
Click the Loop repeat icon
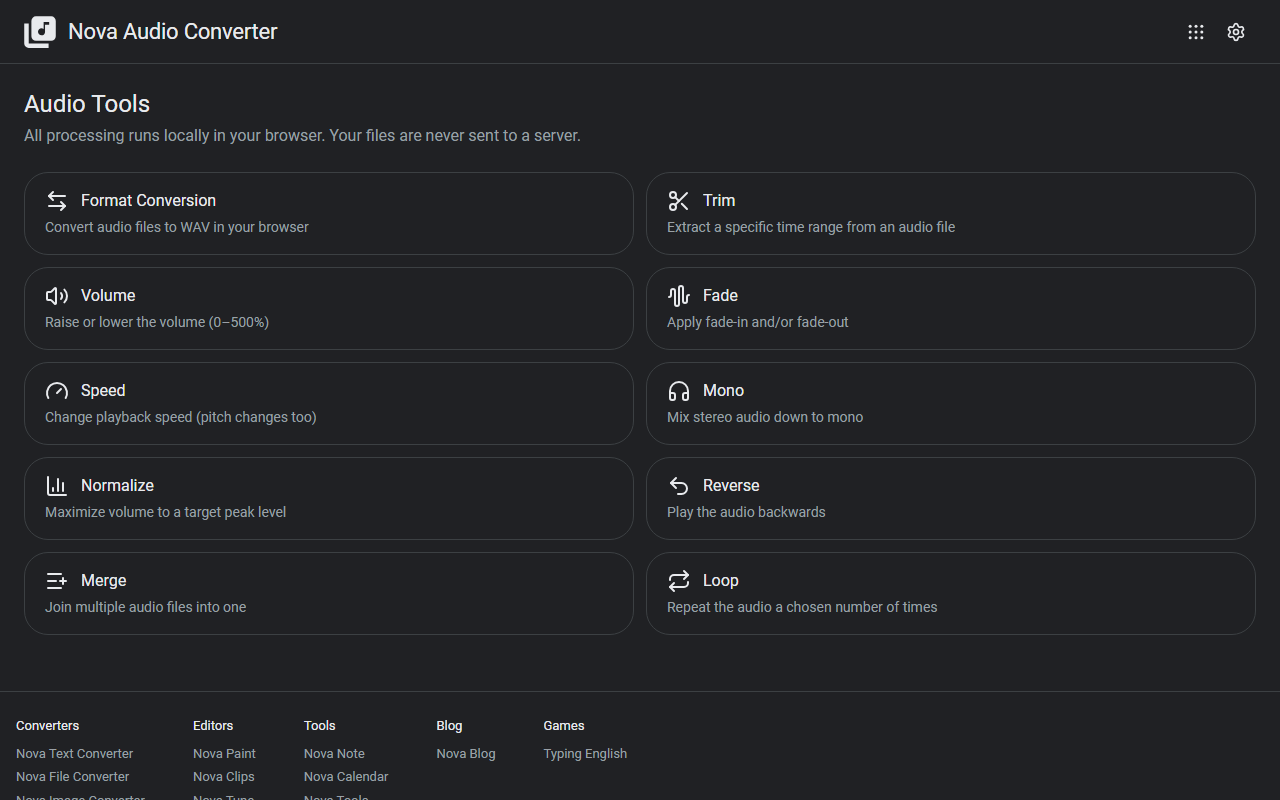click(679, 581)
